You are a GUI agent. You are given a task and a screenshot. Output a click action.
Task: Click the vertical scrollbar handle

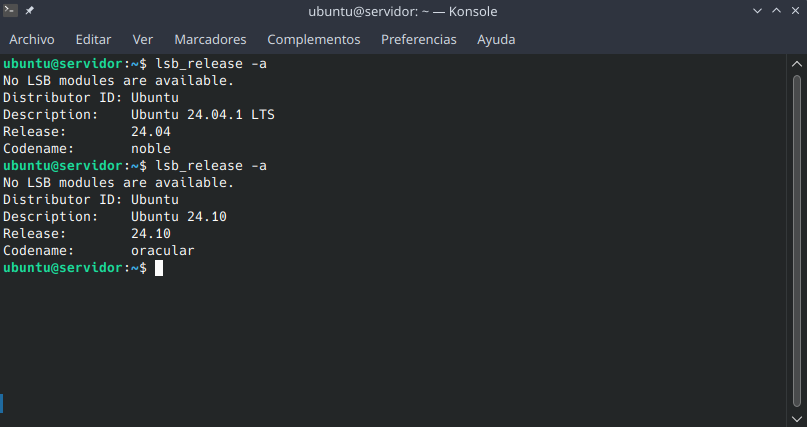pos(797,242)
